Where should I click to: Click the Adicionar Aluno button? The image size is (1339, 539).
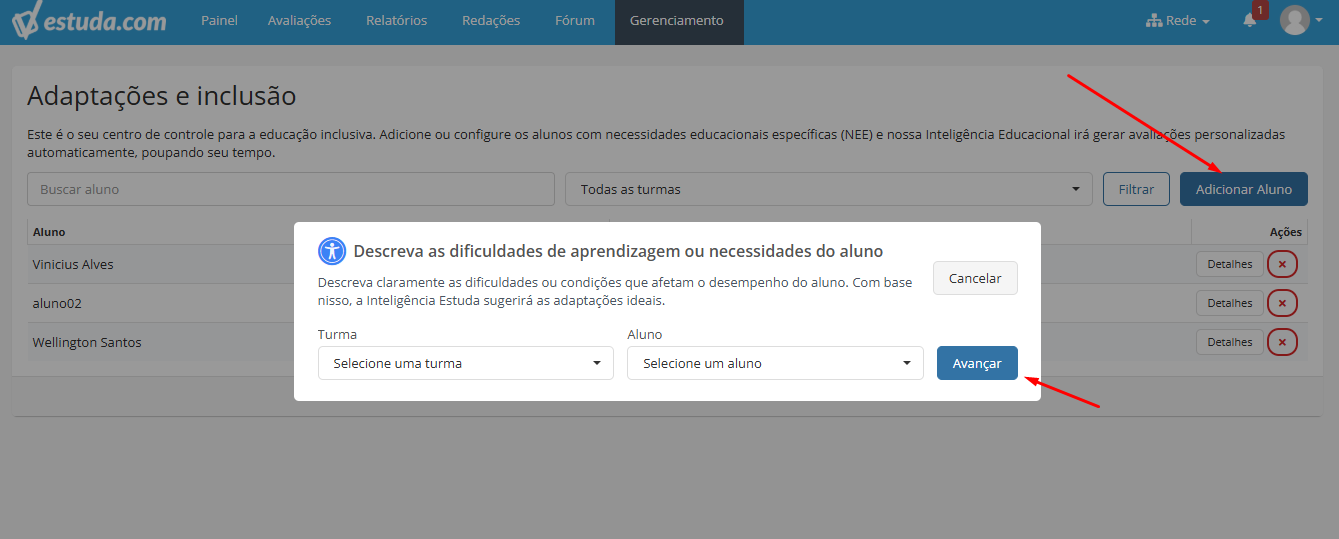pyautogui.click(x=1244, y=189)
